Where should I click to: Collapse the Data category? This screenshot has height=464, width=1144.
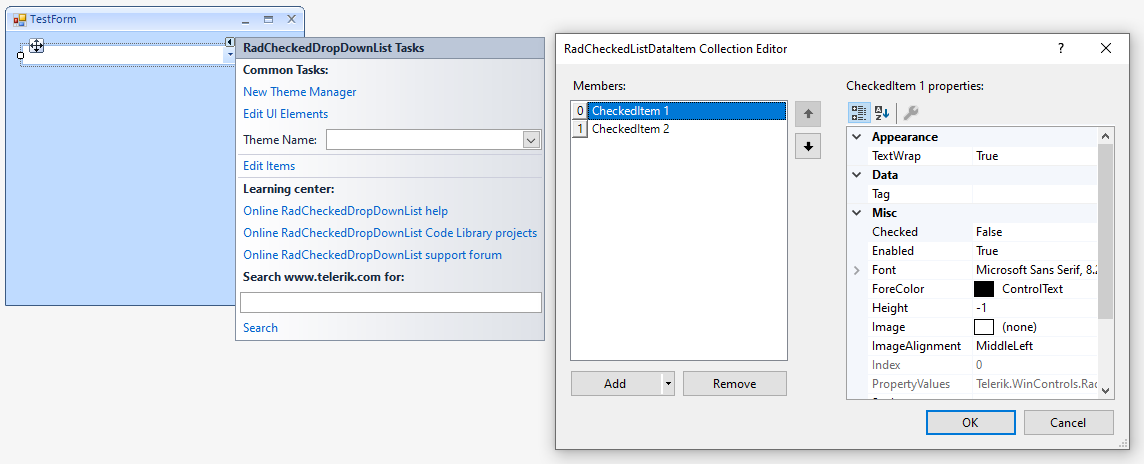857,175
